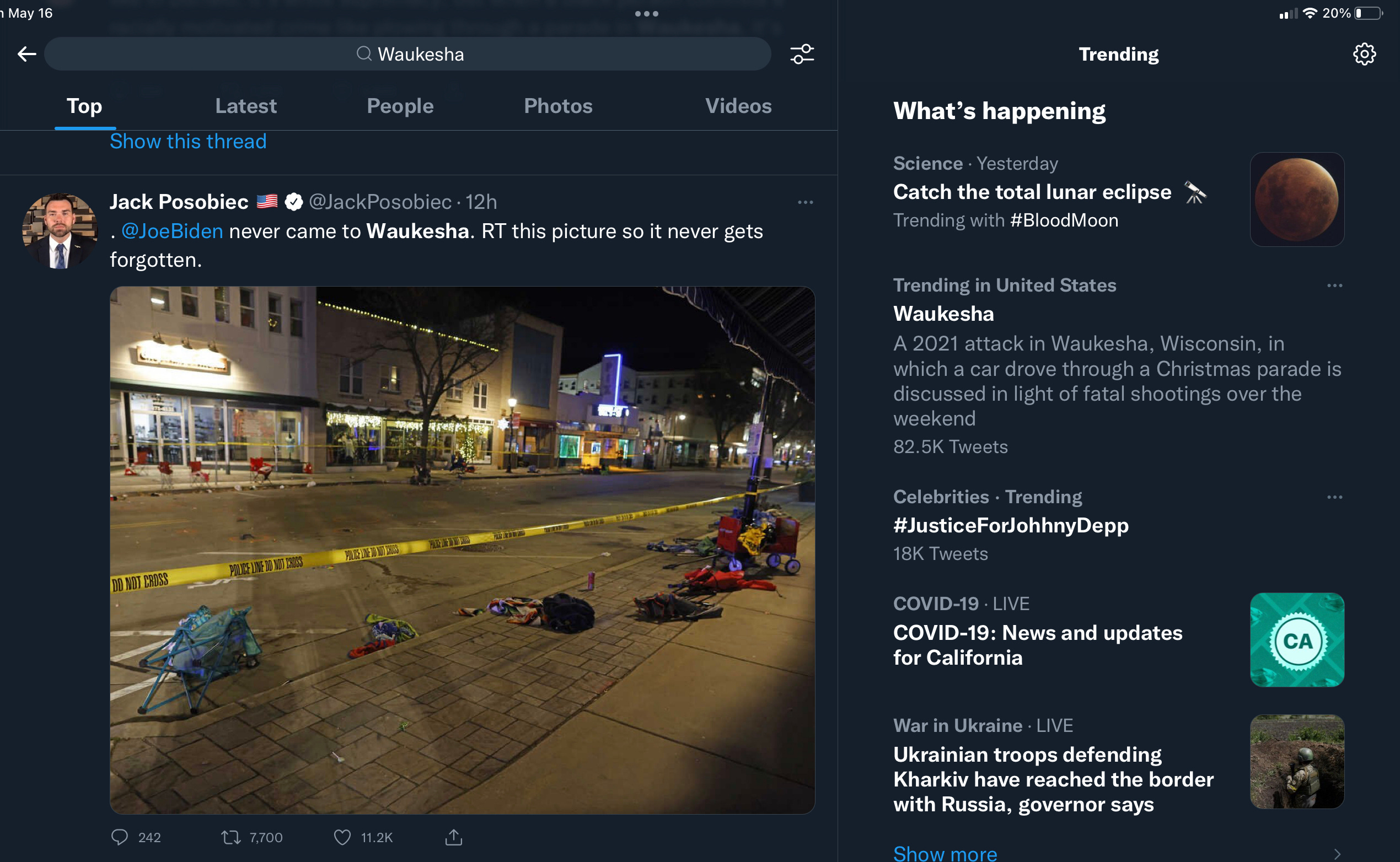Switch to the Latest tab

246,106
